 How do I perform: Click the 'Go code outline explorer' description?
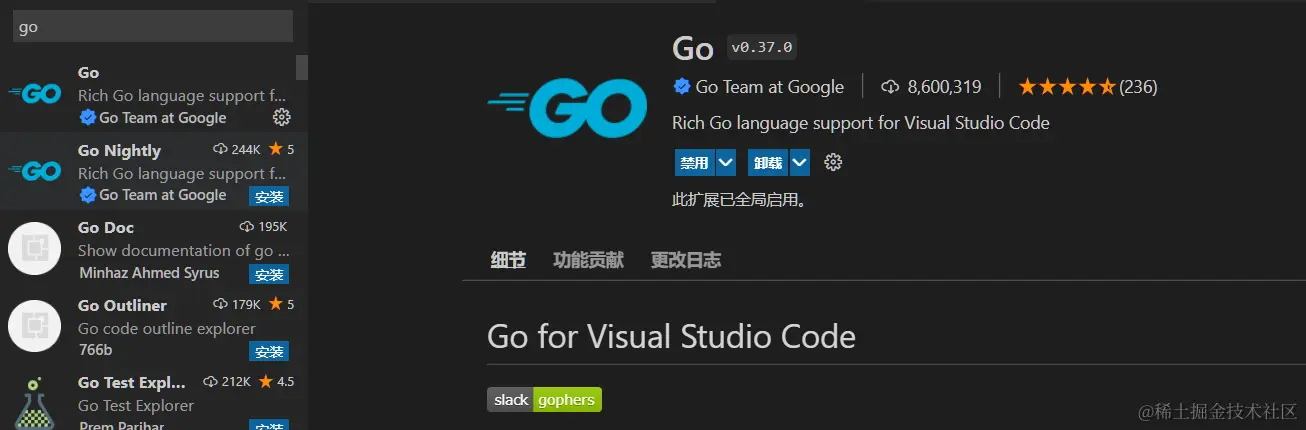point(167,328)
